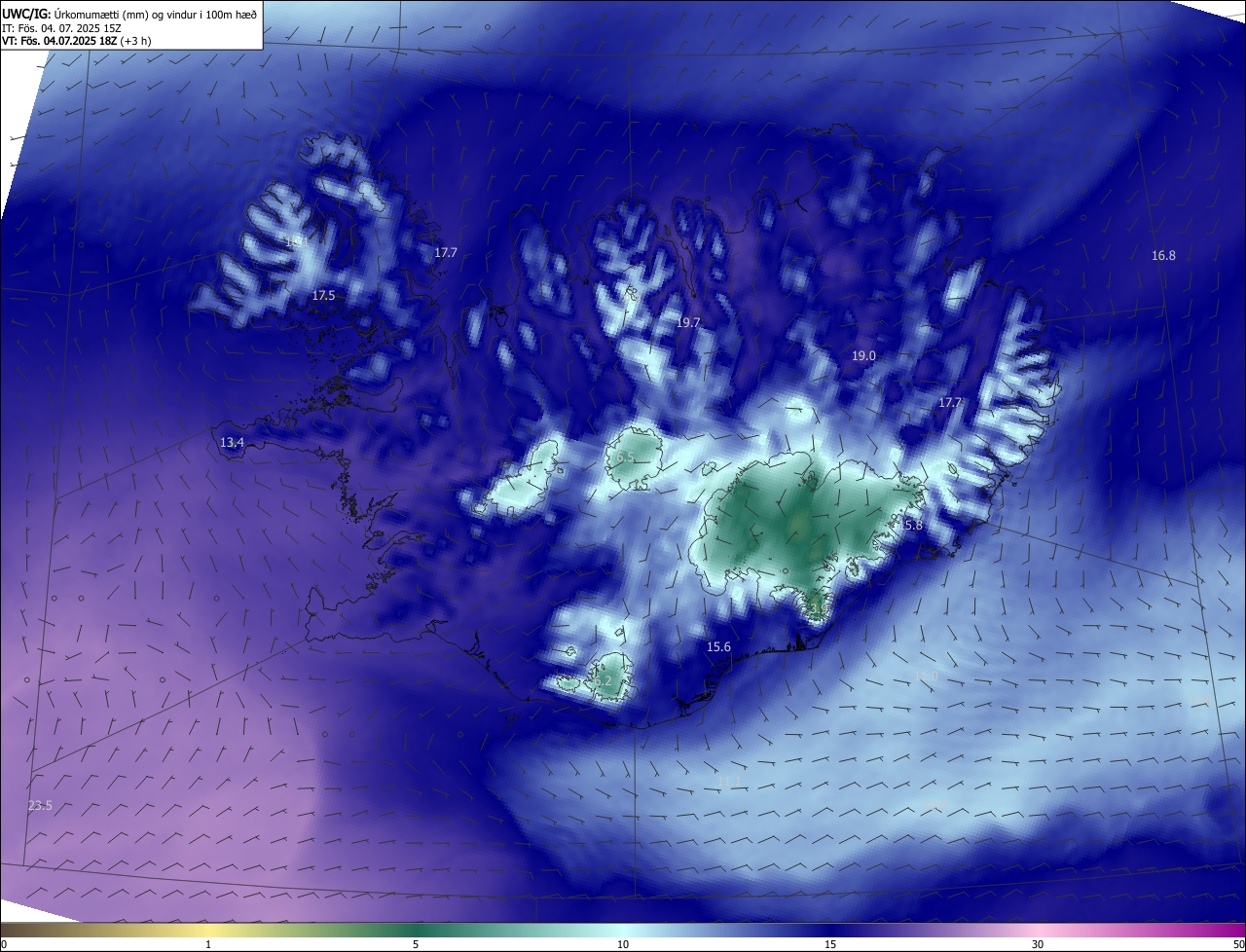The height and width of the screenshot is (952, 1246).
Task: Click the 10 tick label on the color scale
Action: (x=623, y=944)
